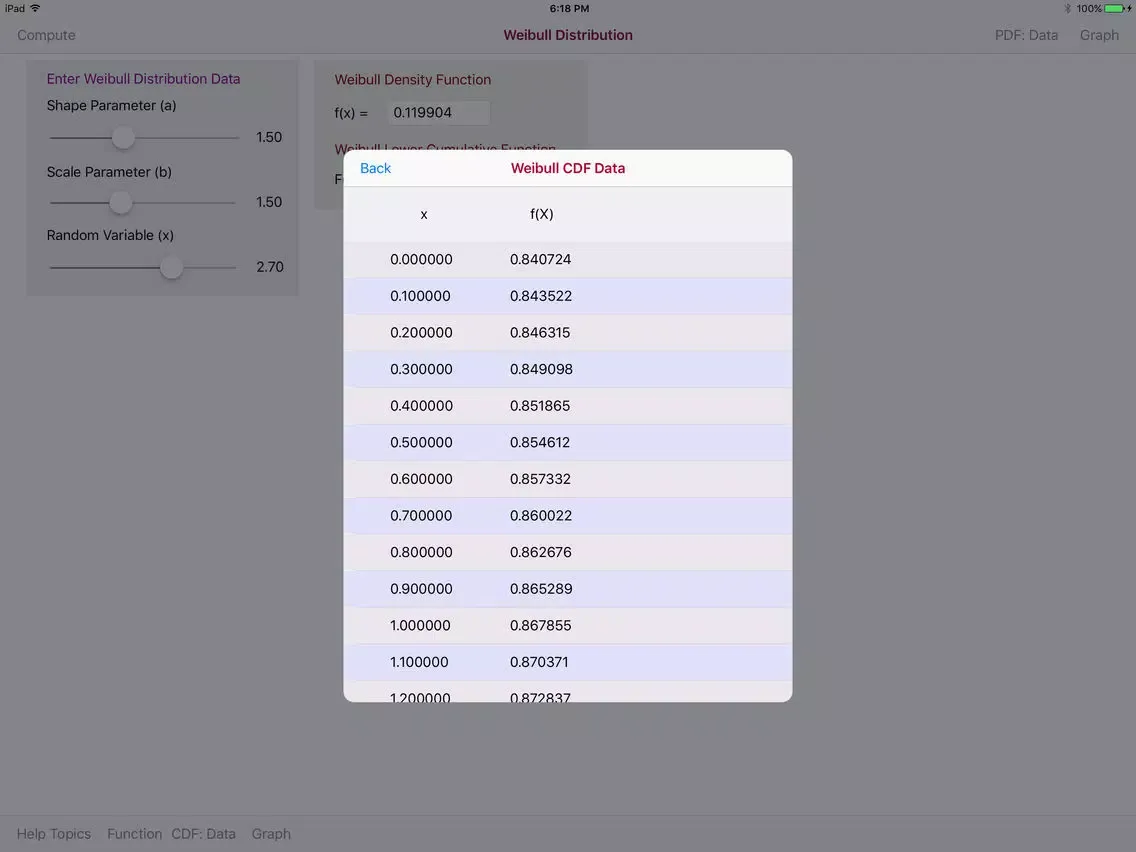Select cell value 0.843522
The width and height of the screenshot is (1136, 852).
coord(540,296)
